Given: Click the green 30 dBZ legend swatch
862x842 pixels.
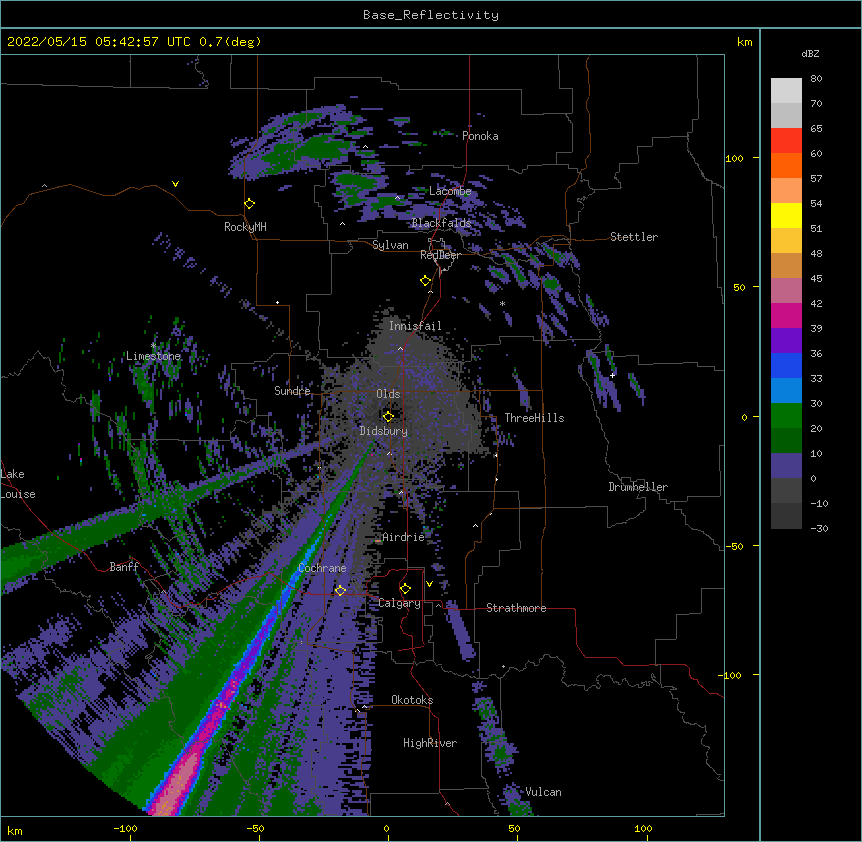Looking at the screenshot, I should click(x=786, y=416).
